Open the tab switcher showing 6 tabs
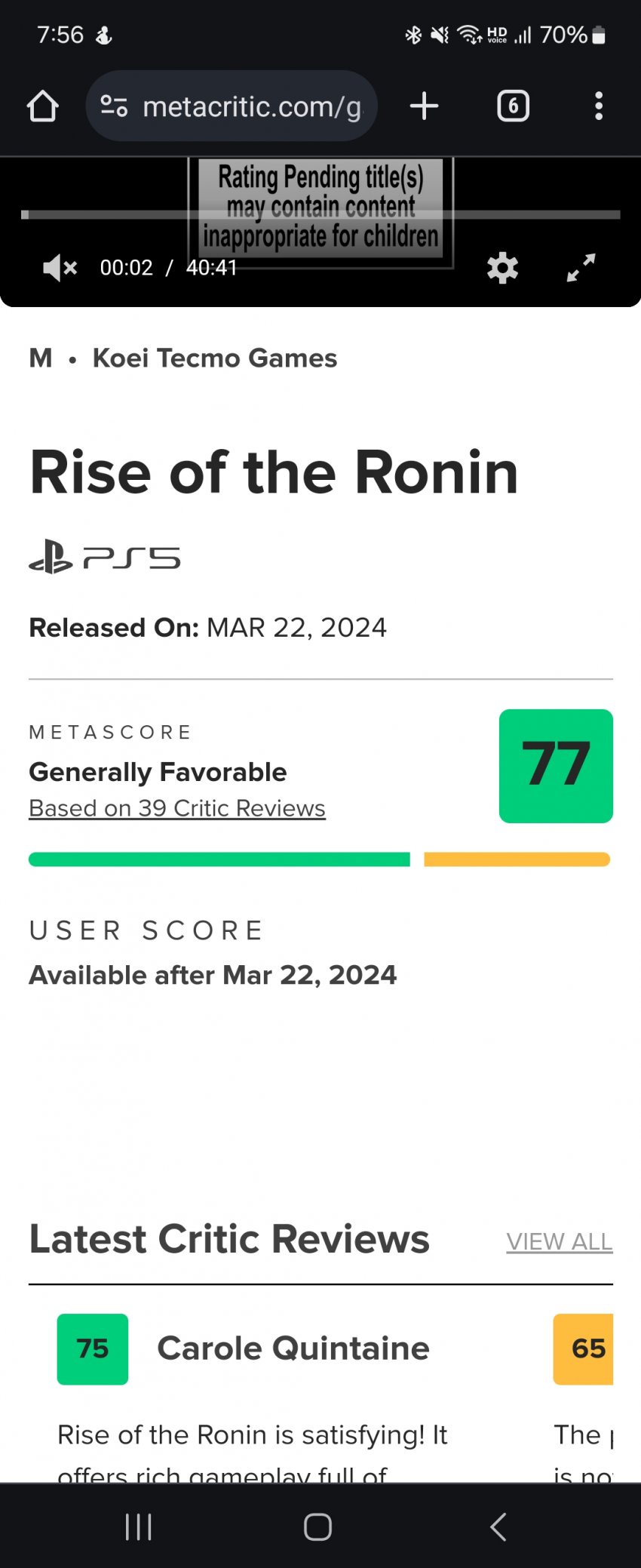The height and width of the screenshot is (1568, 641). click(x=513, y=106)
